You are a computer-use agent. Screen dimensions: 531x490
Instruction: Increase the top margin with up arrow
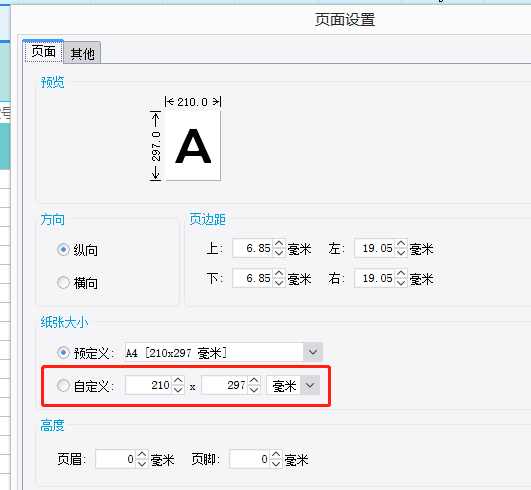click(x=279, y=243)
